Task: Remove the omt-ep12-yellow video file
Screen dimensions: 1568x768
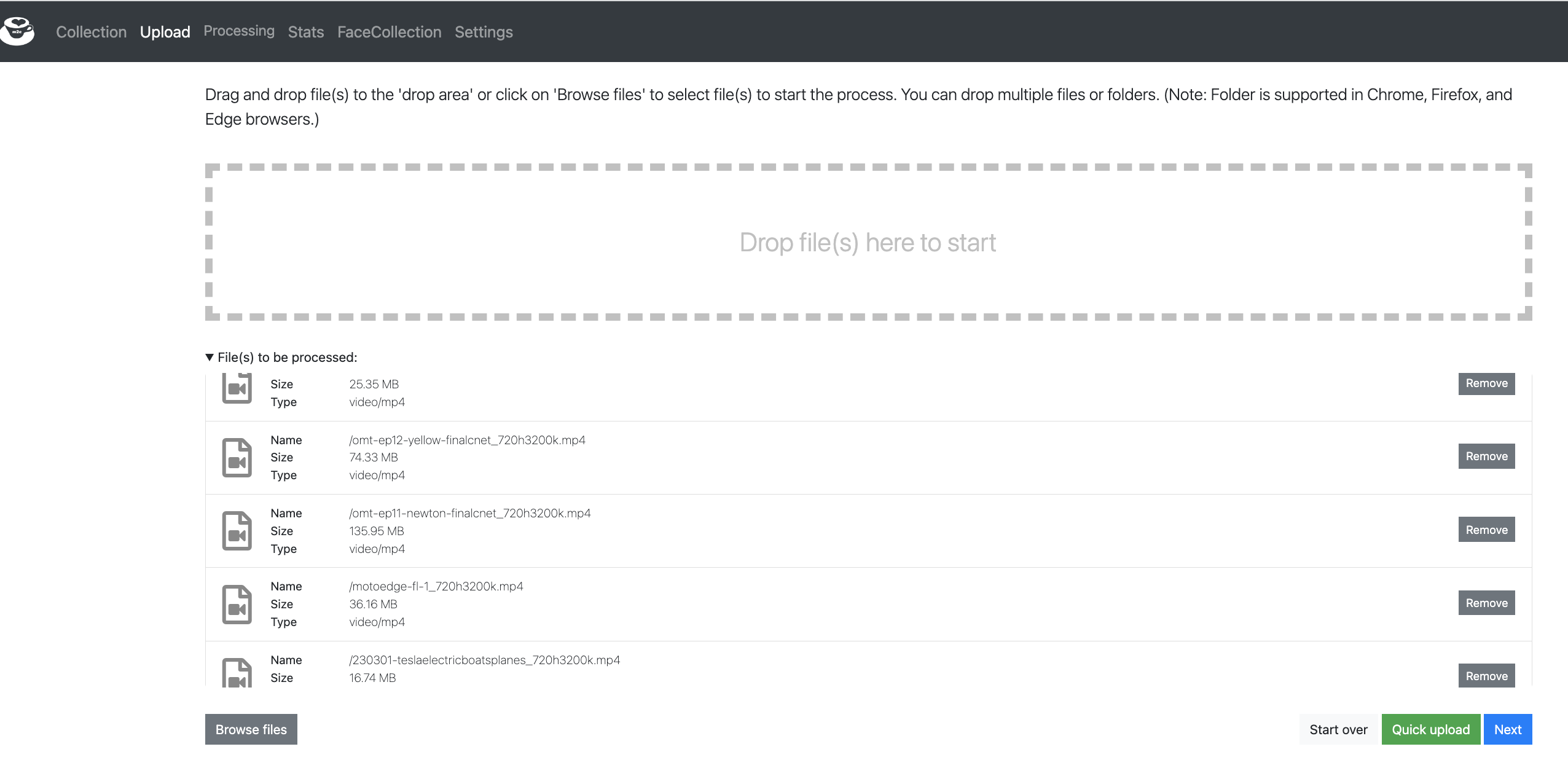Action: coord(1486,456)
